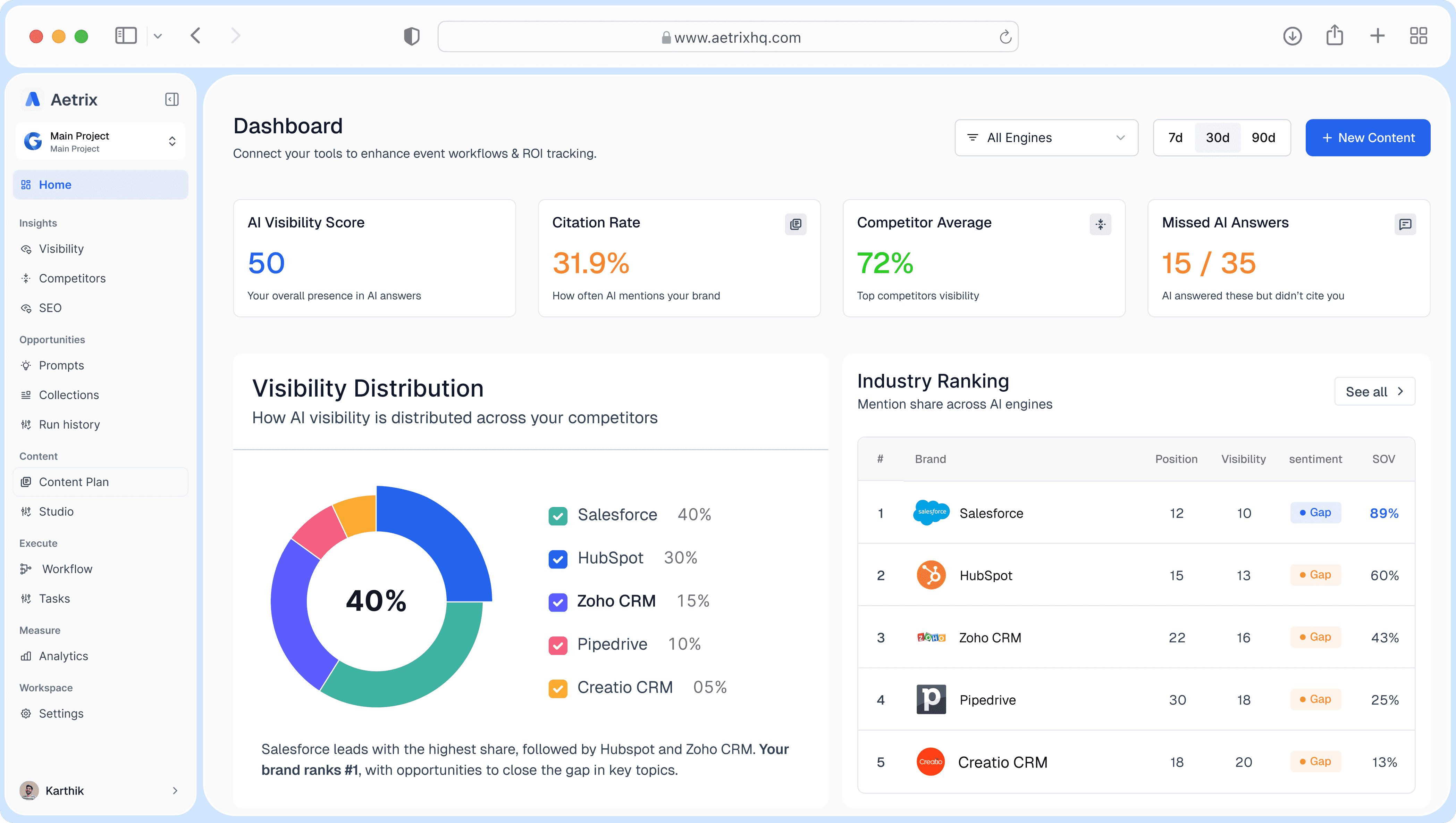This screenshot has height=823, width=1456.
Task: Open the Prompts page
Action: click(x=101, y=365)
